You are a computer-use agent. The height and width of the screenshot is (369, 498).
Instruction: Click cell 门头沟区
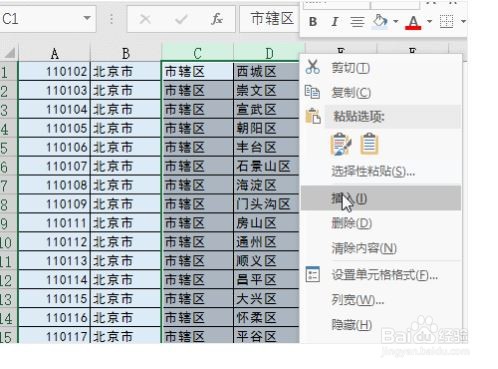point(266,204)
